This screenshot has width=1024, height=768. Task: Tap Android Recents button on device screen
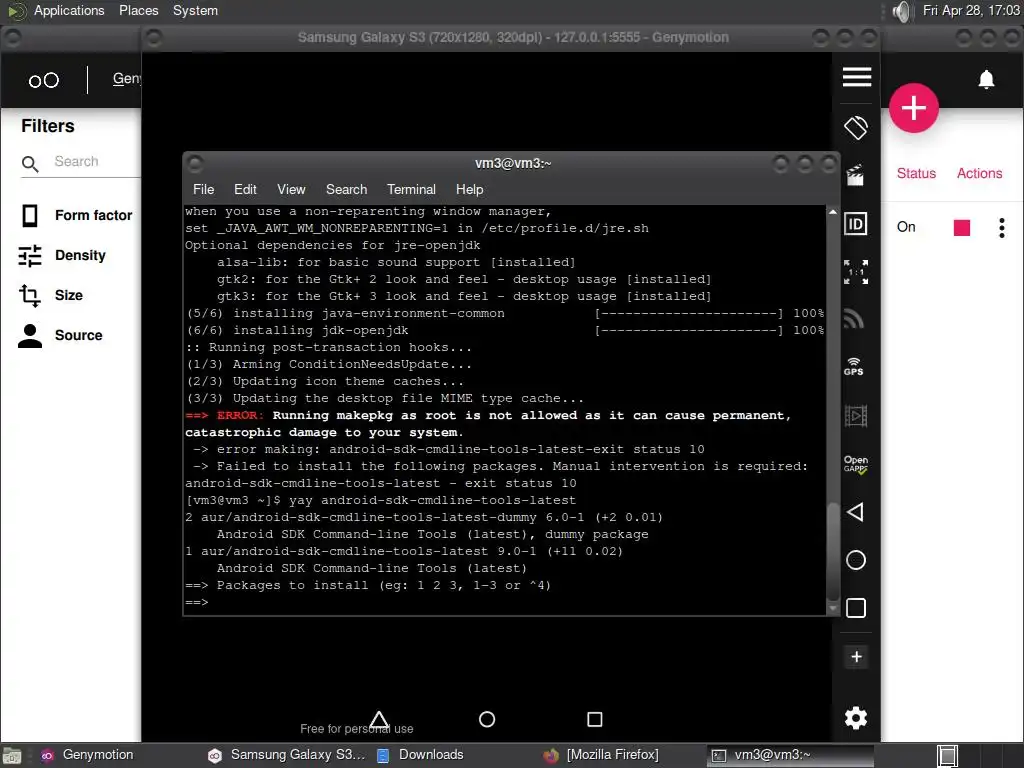[x=594, y=719]
